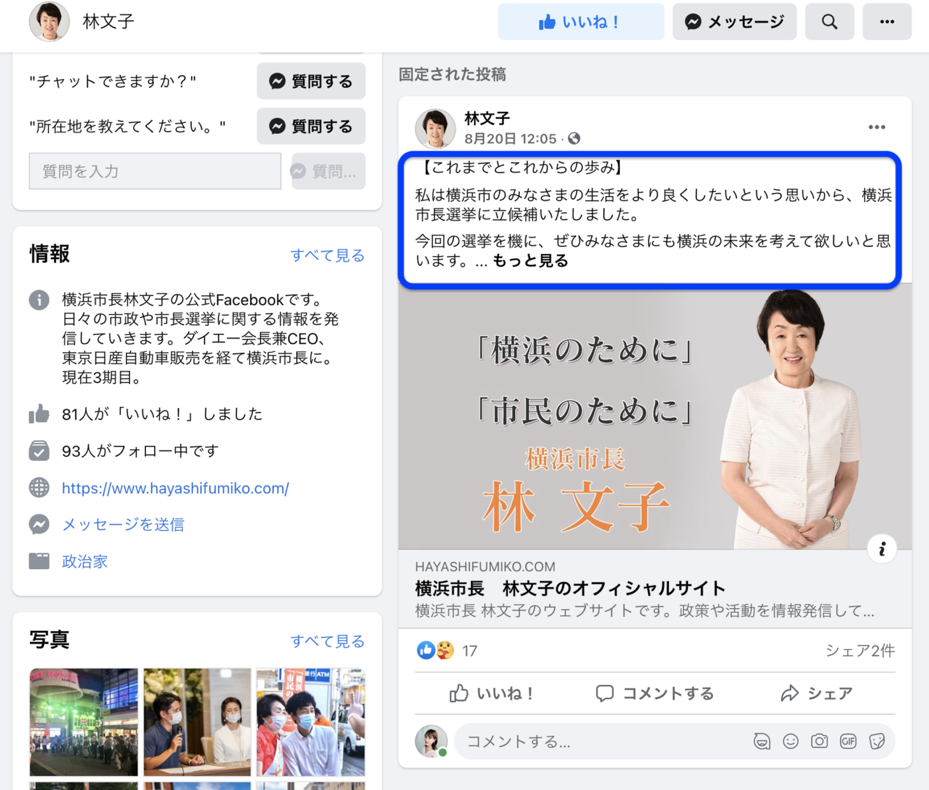
Task: Ask "チャットできますか？" using 質問する button
Action: pyautogui.click(x=311, y=81)
